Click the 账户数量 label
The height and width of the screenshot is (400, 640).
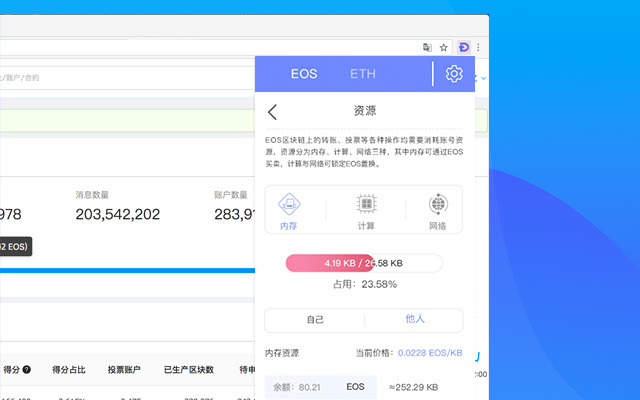(231, 195)
